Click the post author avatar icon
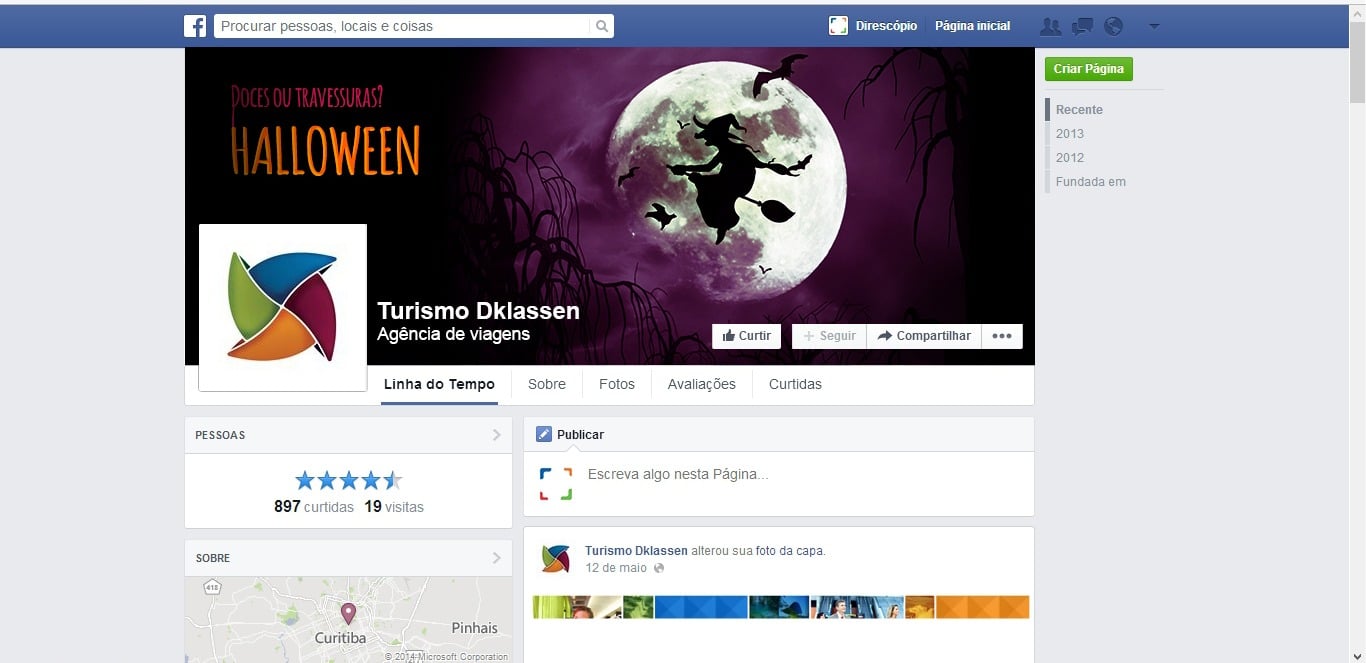The width and height of the screenshot is (1366, 663). (x=555, y=558)
